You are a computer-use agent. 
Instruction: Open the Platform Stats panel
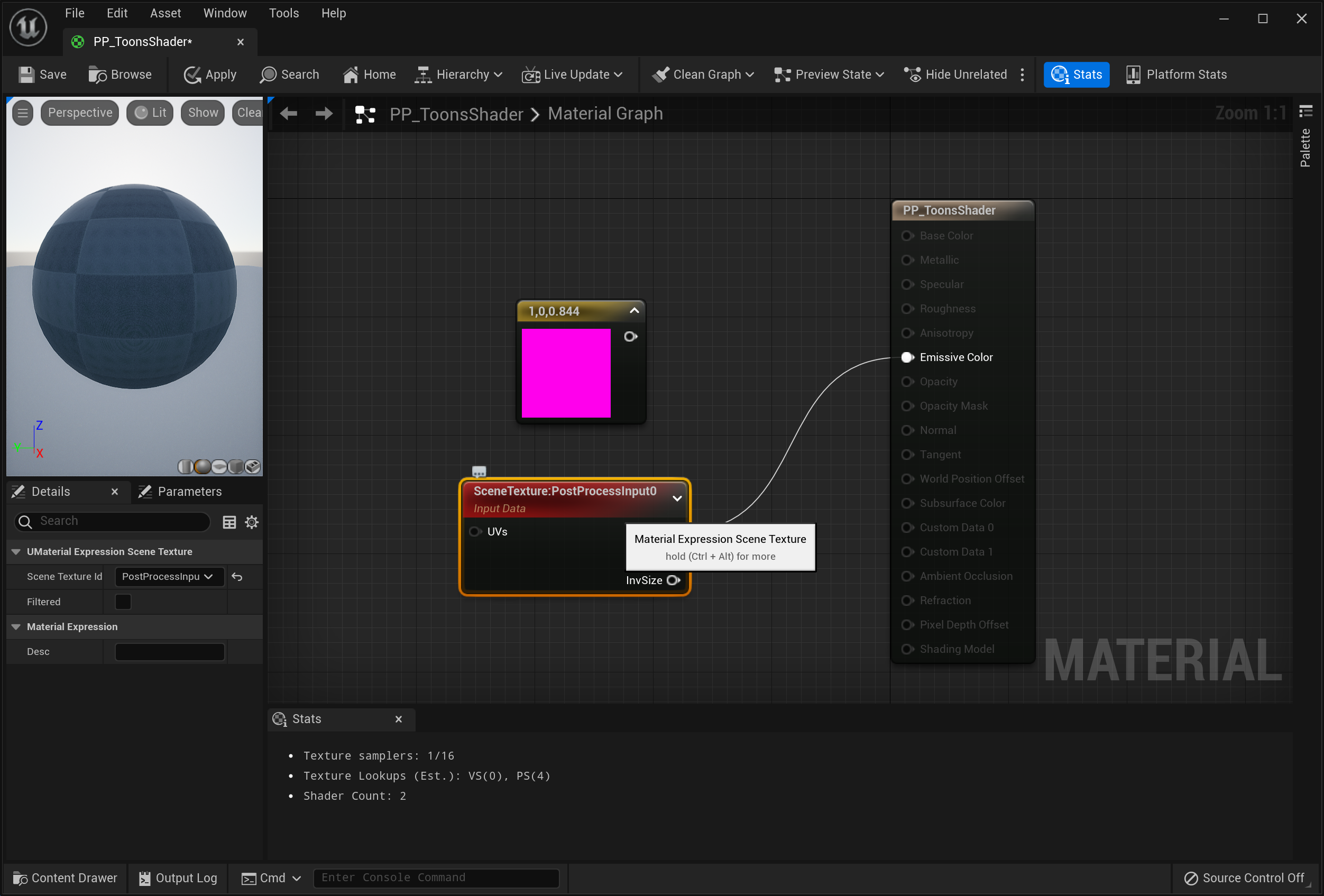(1176, 75)
